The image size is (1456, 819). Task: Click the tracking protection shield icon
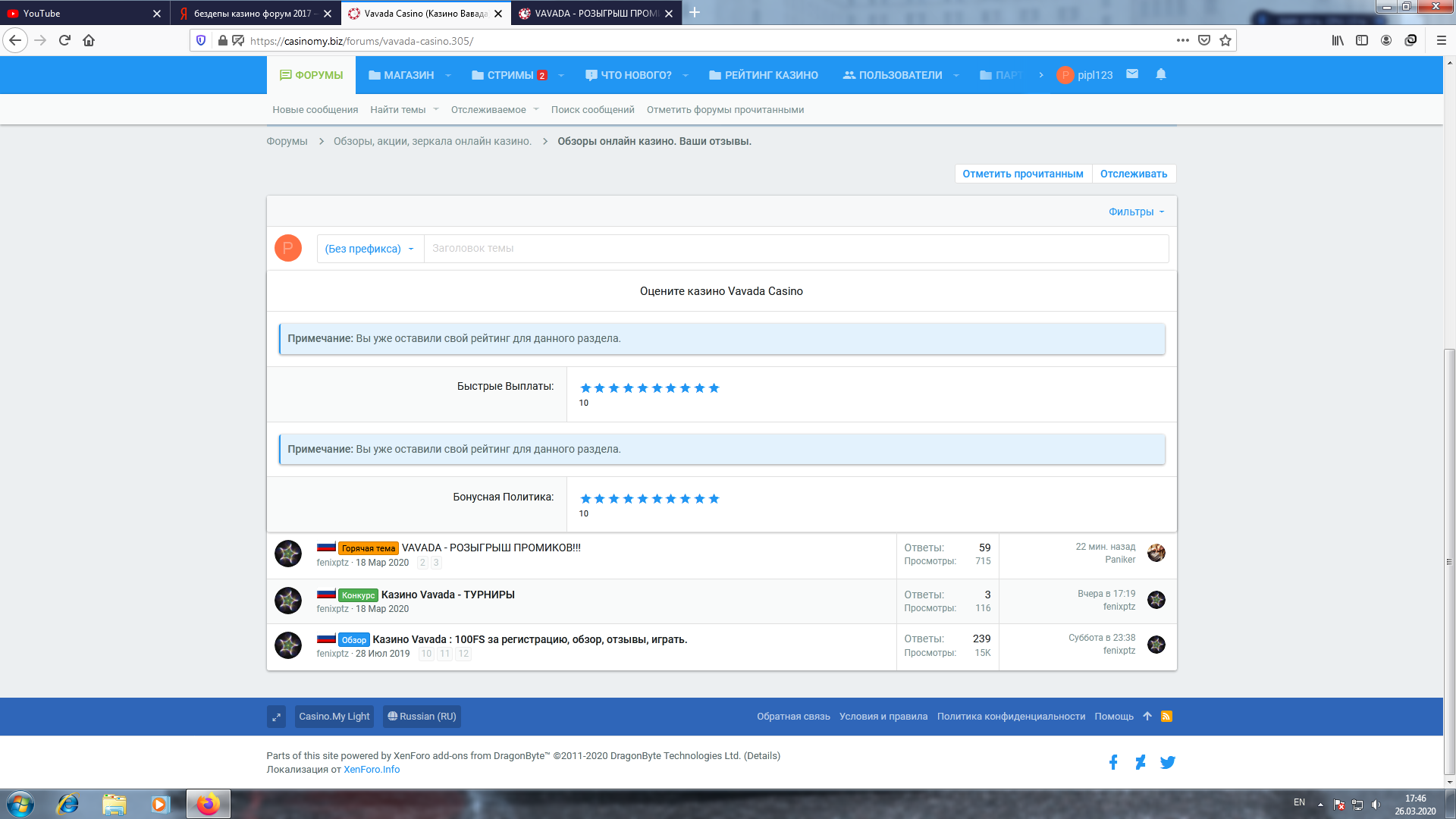pos(201,40)
